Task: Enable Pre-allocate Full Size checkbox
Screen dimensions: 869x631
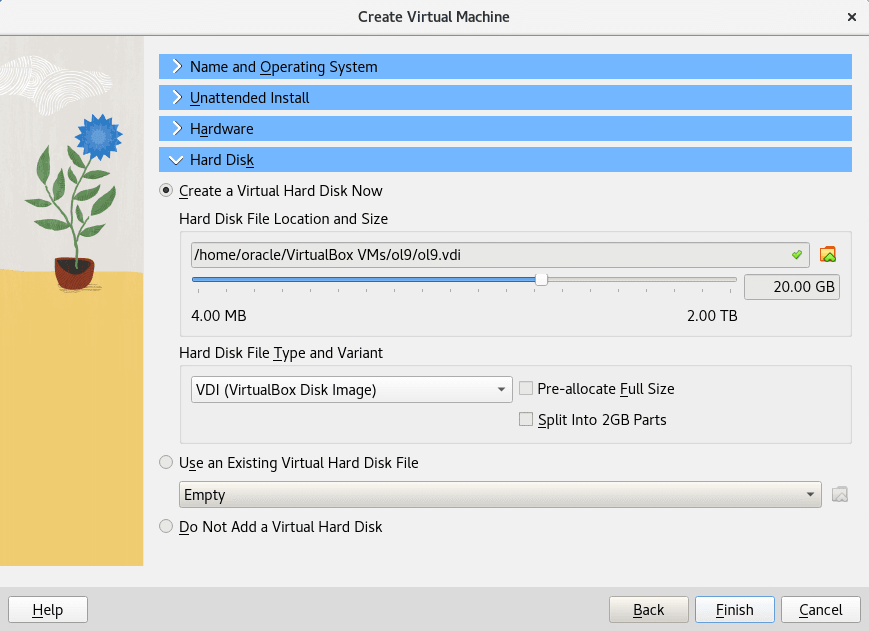Action: tap(525, 388)
